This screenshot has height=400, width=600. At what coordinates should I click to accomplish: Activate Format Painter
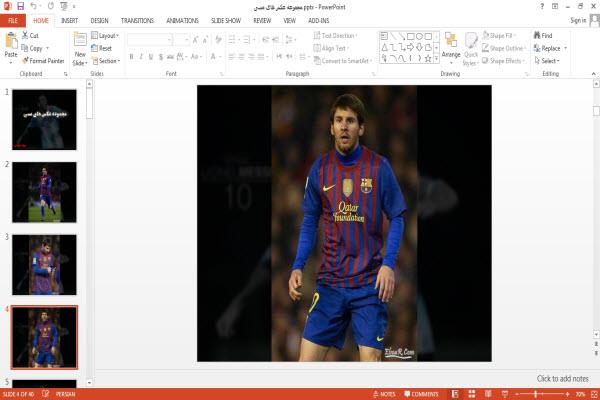tap(43, 61)
